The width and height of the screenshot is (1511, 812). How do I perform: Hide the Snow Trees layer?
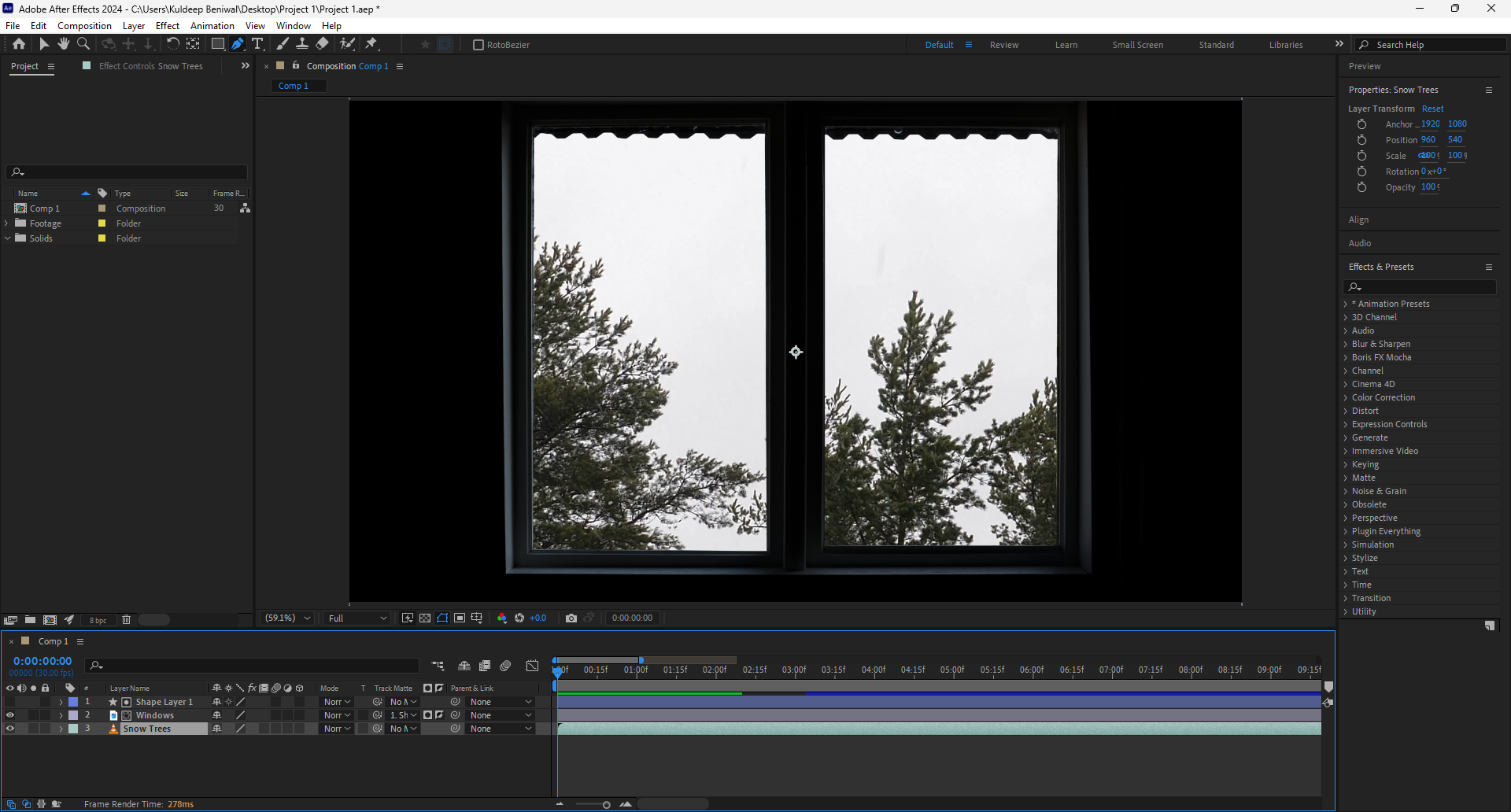click(10, 729)
